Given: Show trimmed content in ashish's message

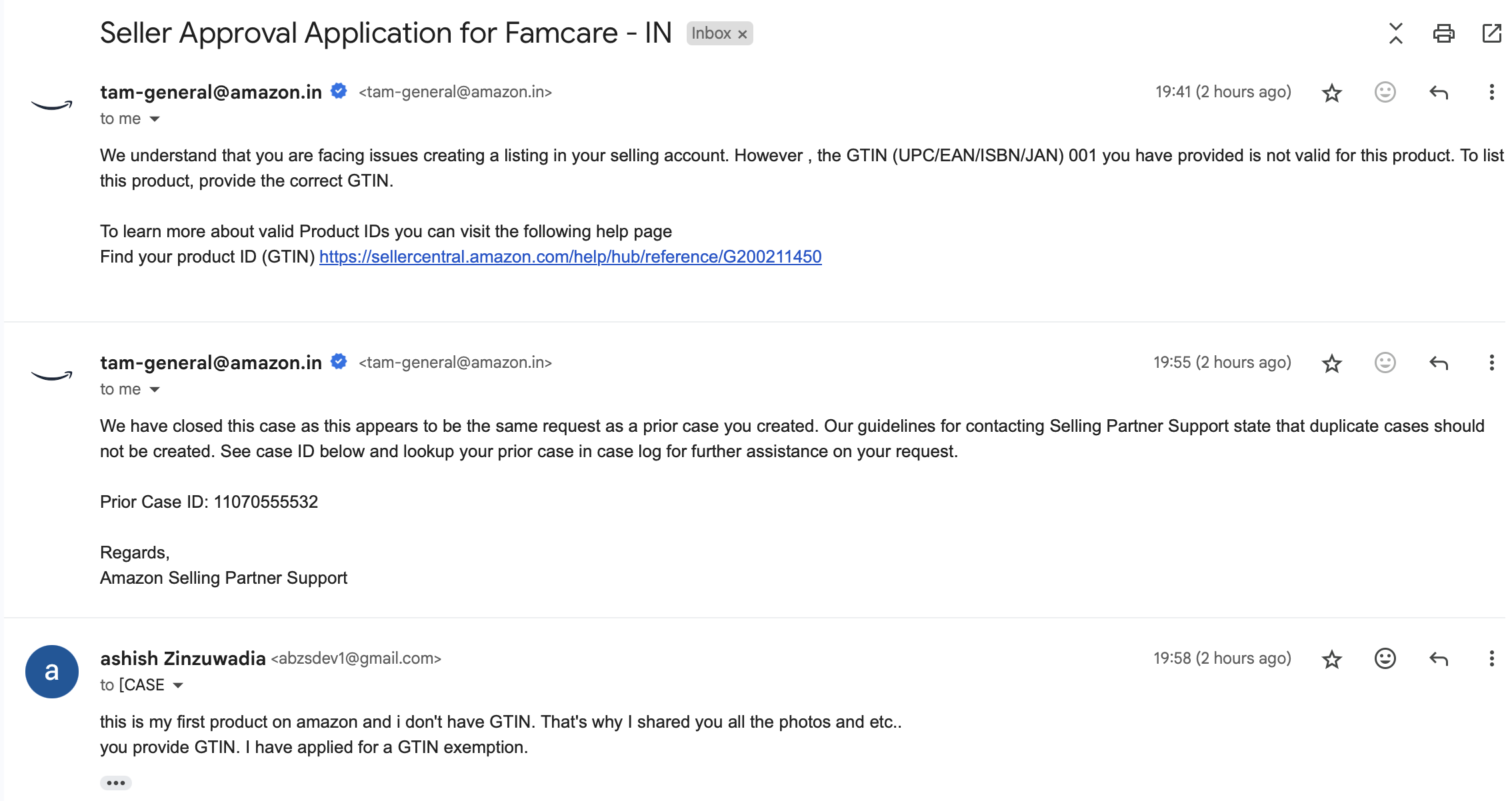Looking at the screenshot, I should 116,783.
